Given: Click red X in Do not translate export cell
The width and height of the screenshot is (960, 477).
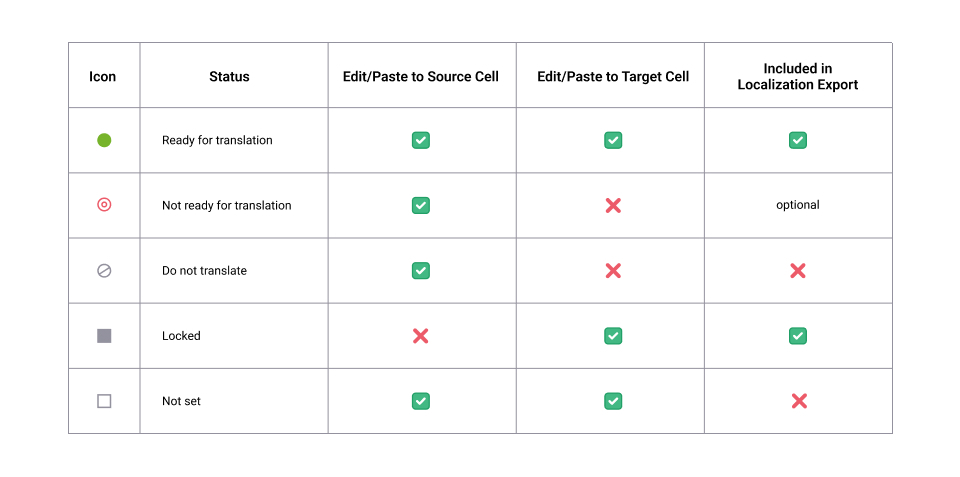Looking at the screenshot, I should click(x=798, y=271).
